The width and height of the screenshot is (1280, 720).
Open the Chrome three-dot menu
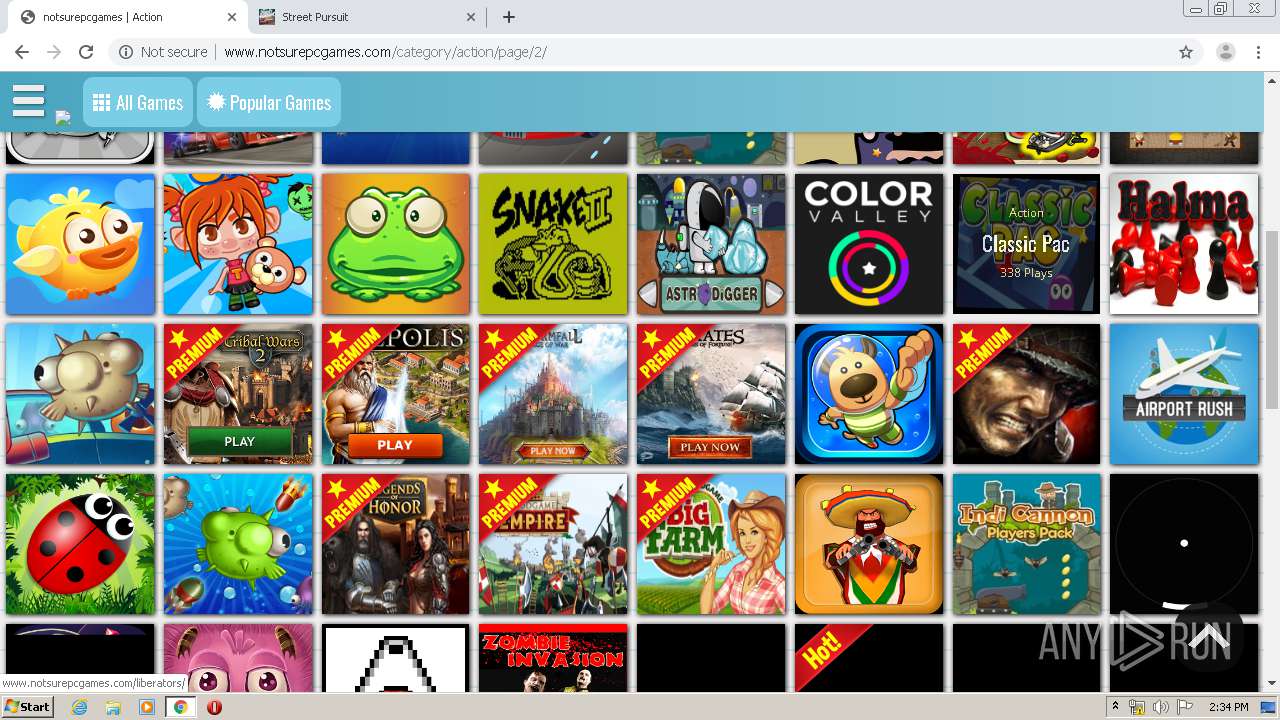click(1258, 52)
